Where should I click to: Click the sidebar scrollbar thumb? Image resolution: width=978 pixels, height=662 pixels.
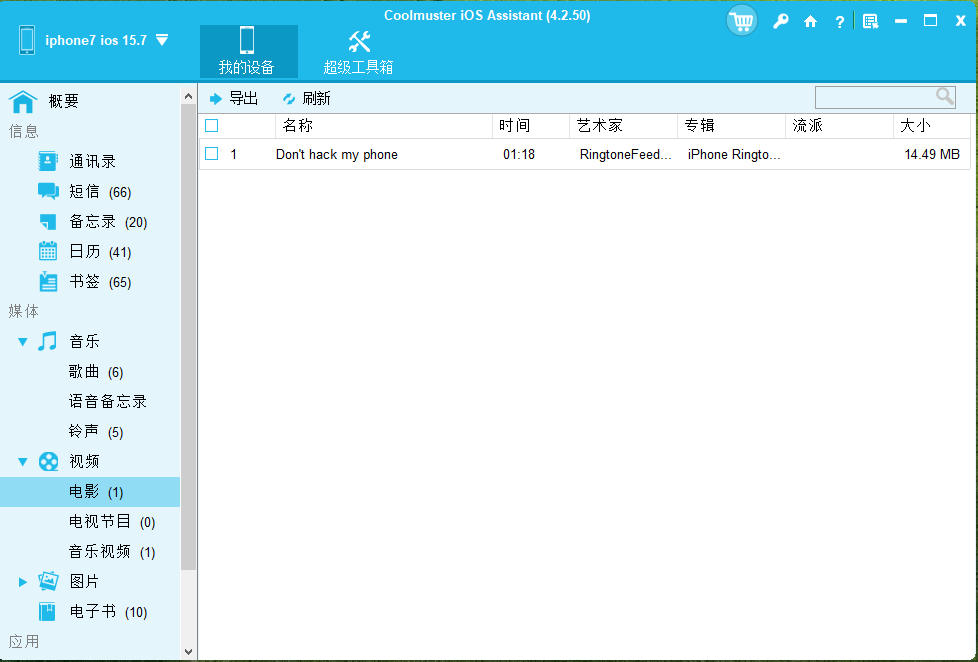tap(188, 337)
